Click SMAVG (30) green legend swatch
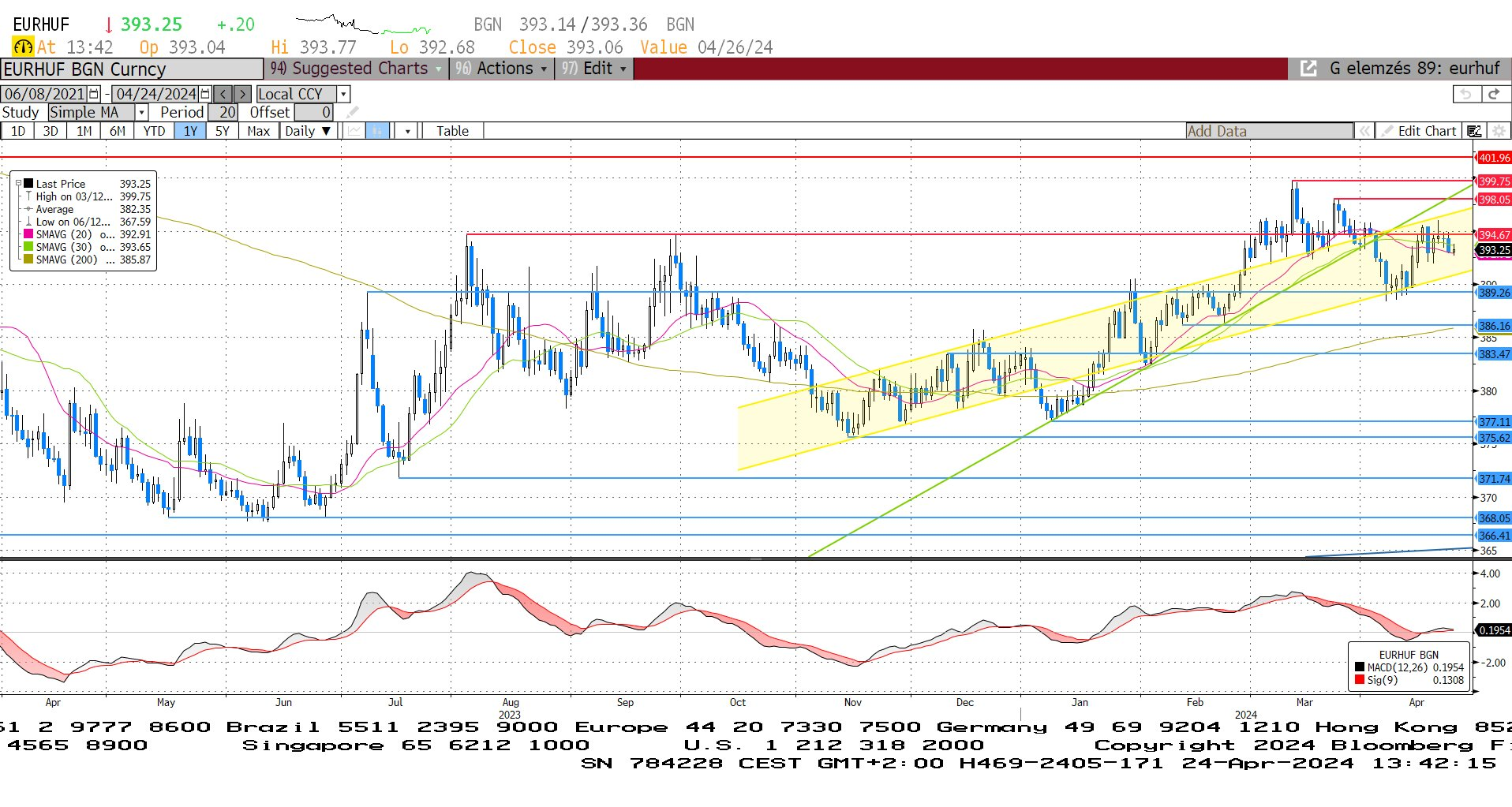Screen dimensions: 1512x807 (x=29, y=247)
